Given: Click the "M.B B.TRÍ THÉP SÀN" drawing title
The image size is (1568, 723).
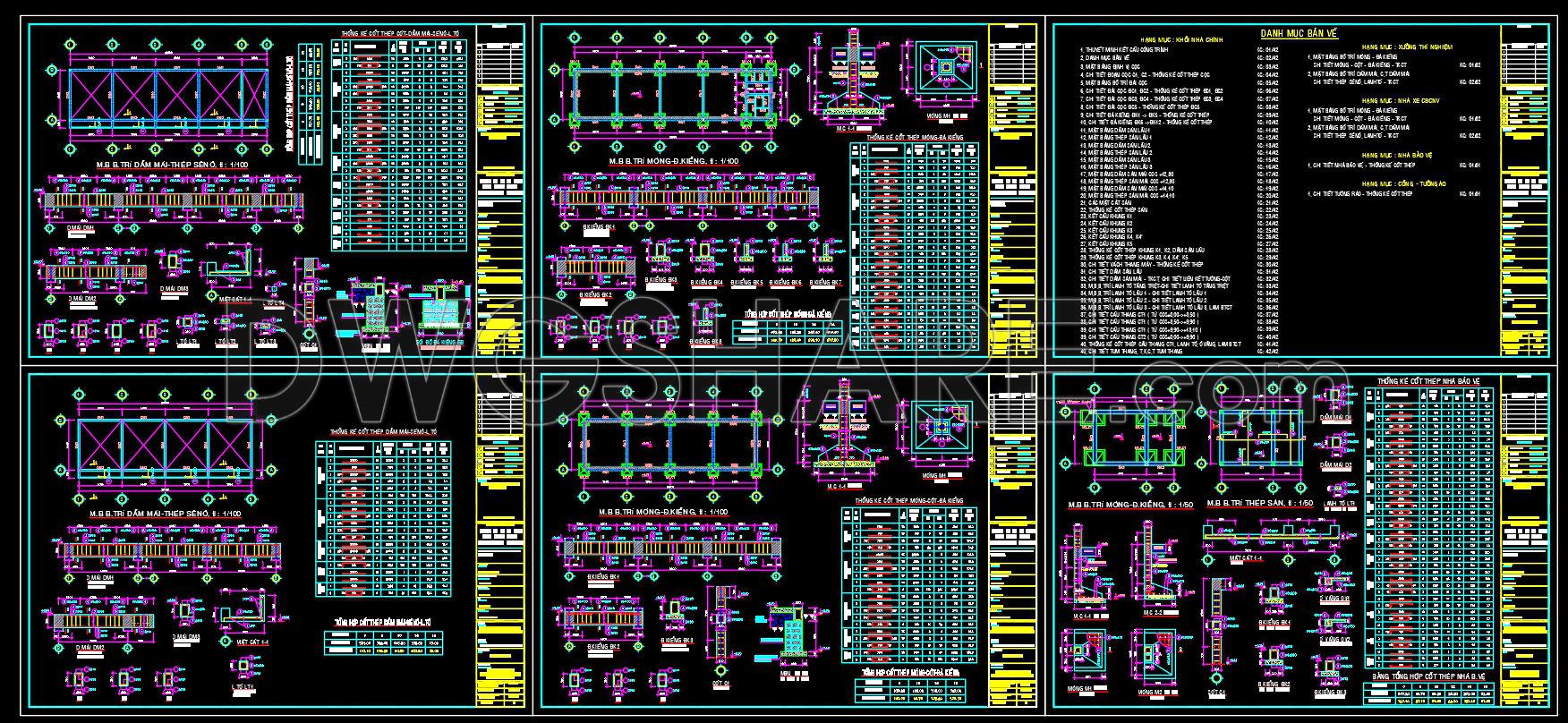Looking at the screenshot, I should tap(1258, 504).
